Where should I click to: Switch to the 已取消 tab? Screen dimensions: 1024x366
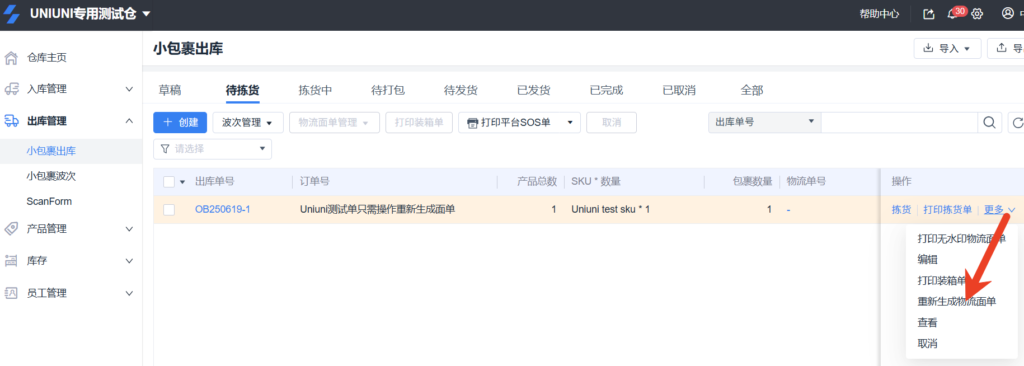(679, 90)
